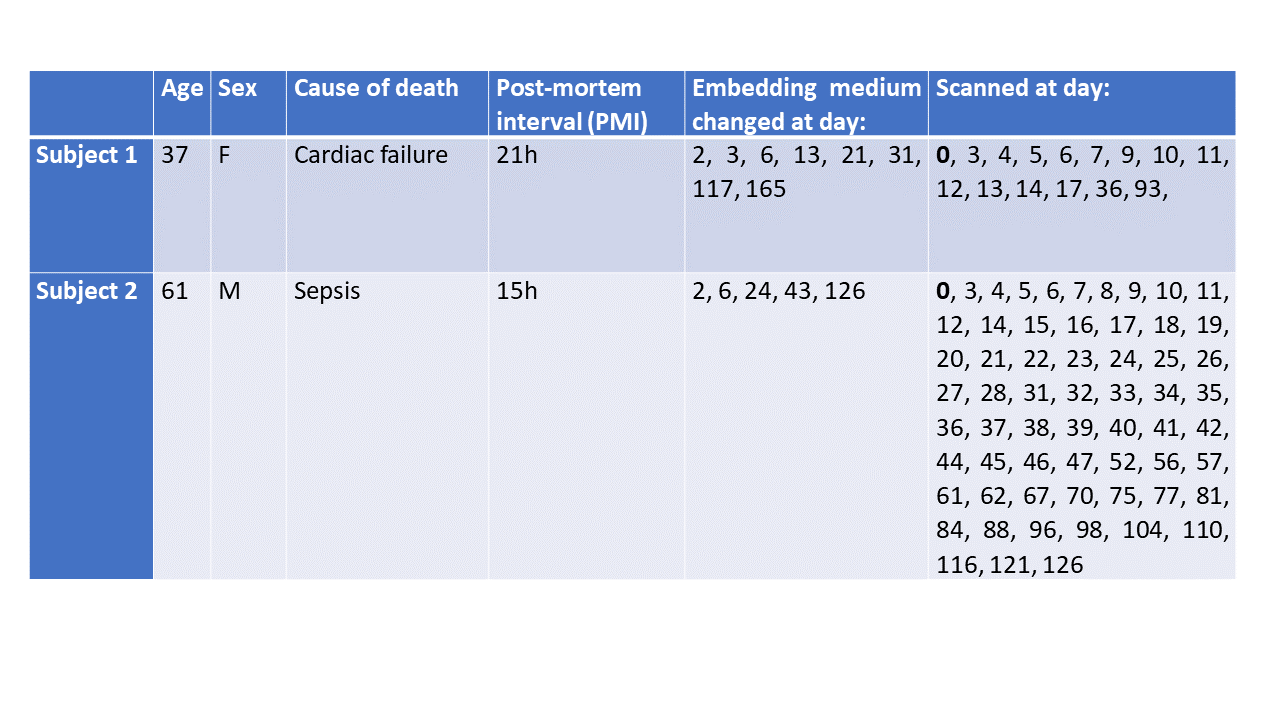
Task: Select the Sex column header
Action: [238, 88]
